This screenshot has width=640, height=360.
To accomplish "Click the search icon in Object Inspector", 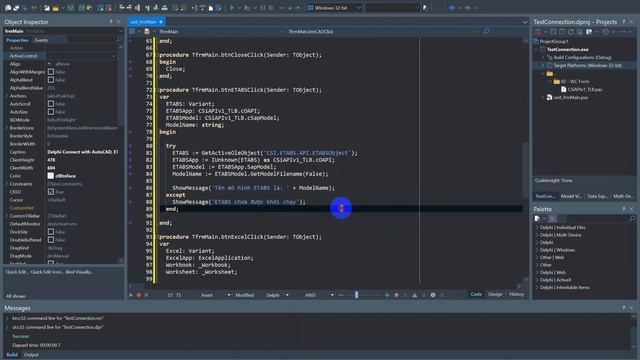I will pos(119,40).
